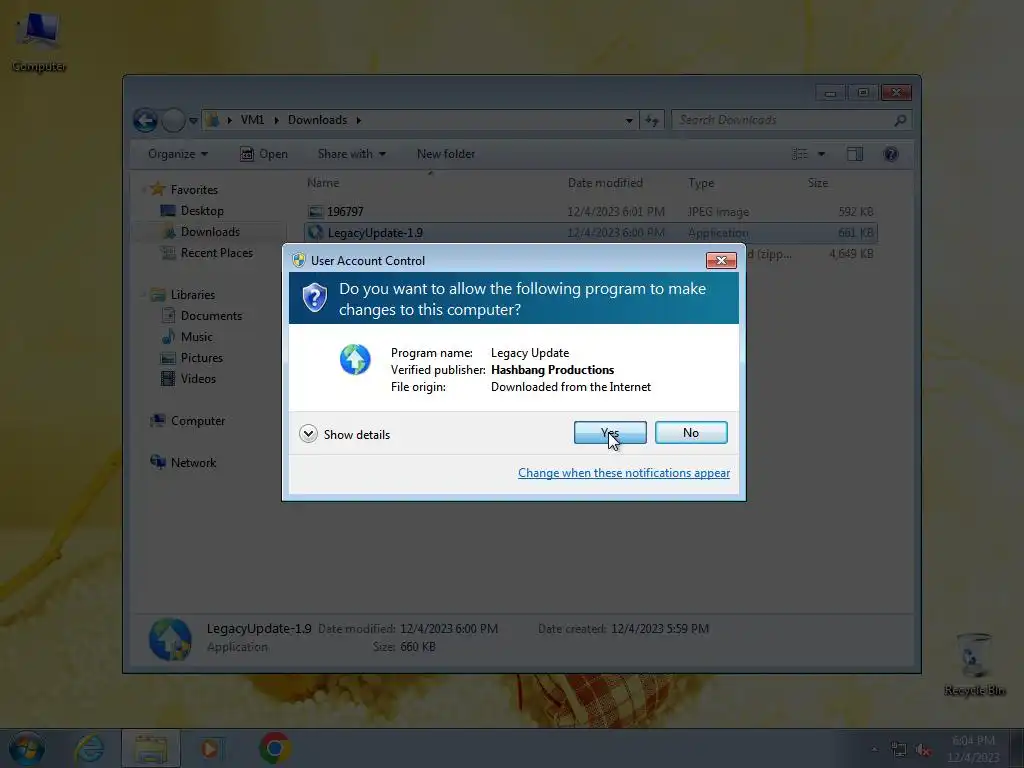This screenshot has height=768, width=1024.
Task: Open the Windows Start button
Action: [x=27, y=748]
